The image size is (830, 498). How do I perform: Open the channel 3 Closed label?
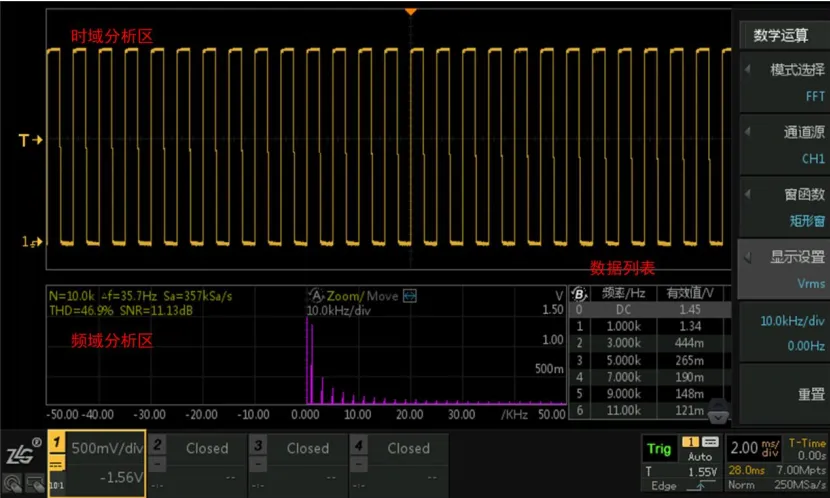pos(308,449)
